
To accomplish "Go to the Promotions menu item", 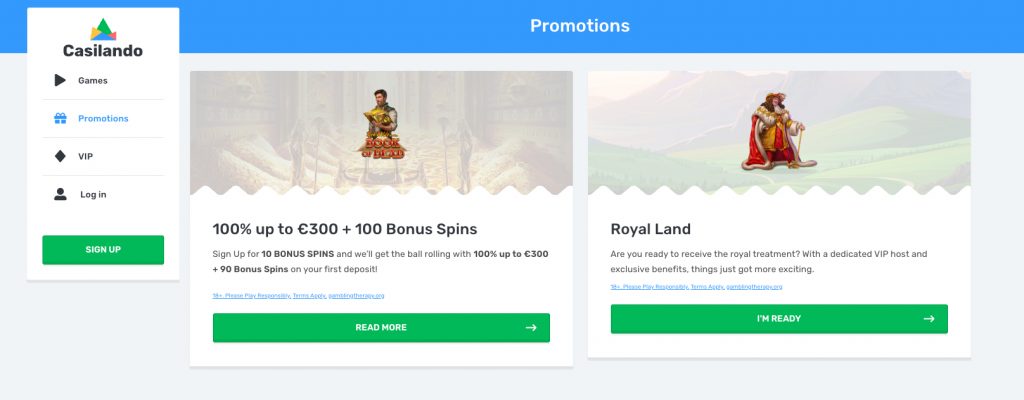I will 103,118.
